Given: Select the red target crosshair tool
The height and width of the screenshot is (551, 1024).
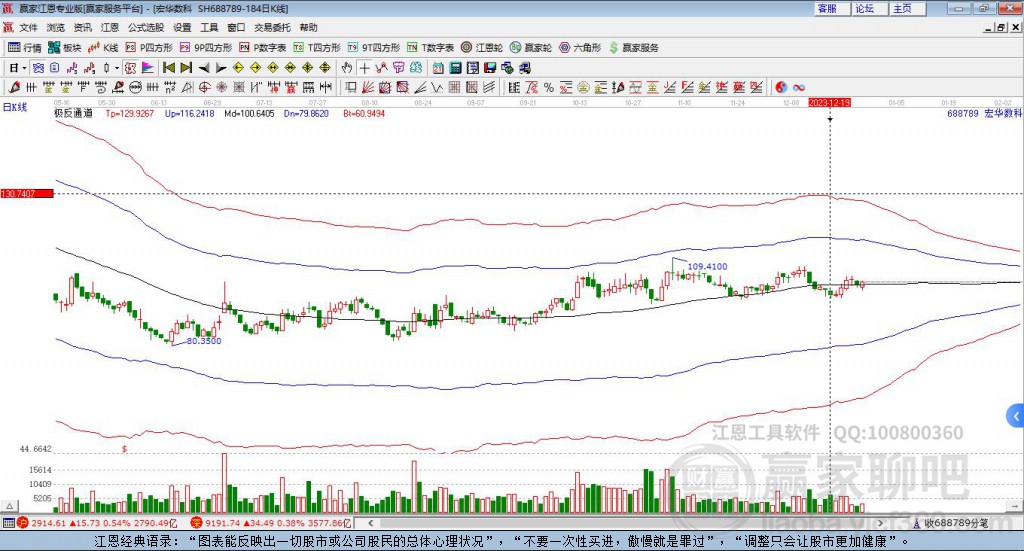Looking at the screenshot, I should tap(204, 87).
